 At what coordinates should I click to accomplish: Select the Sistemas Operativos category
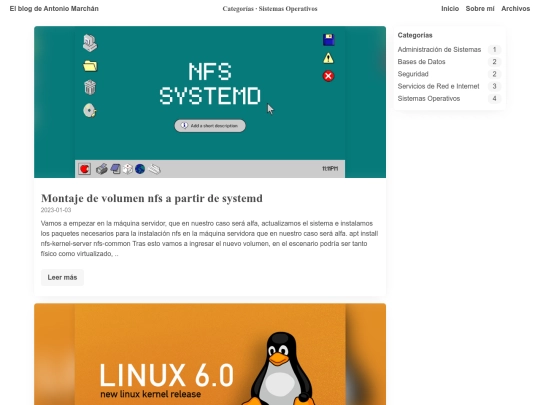pyautogui.click(x=429, y=98)
